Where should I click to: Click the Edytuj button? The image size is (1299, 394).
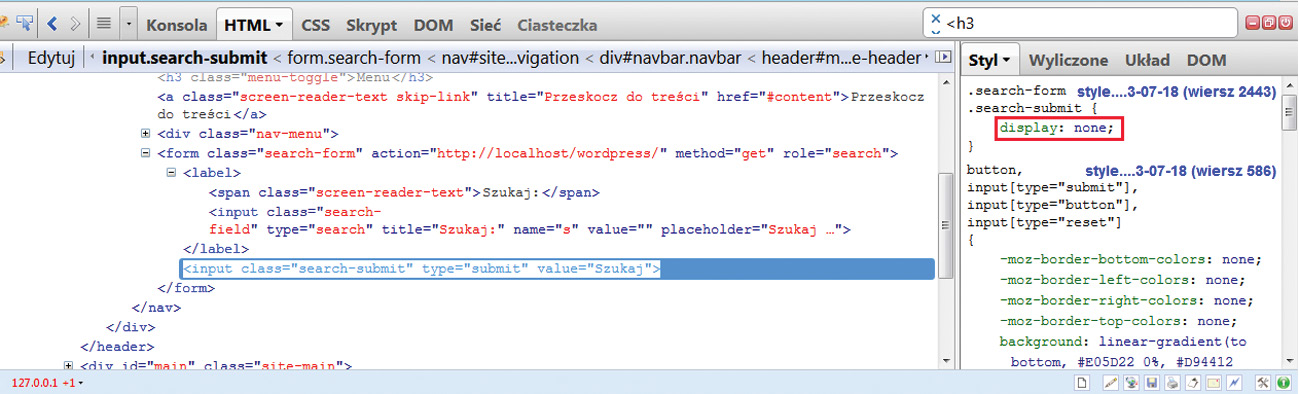pos(52,57)
